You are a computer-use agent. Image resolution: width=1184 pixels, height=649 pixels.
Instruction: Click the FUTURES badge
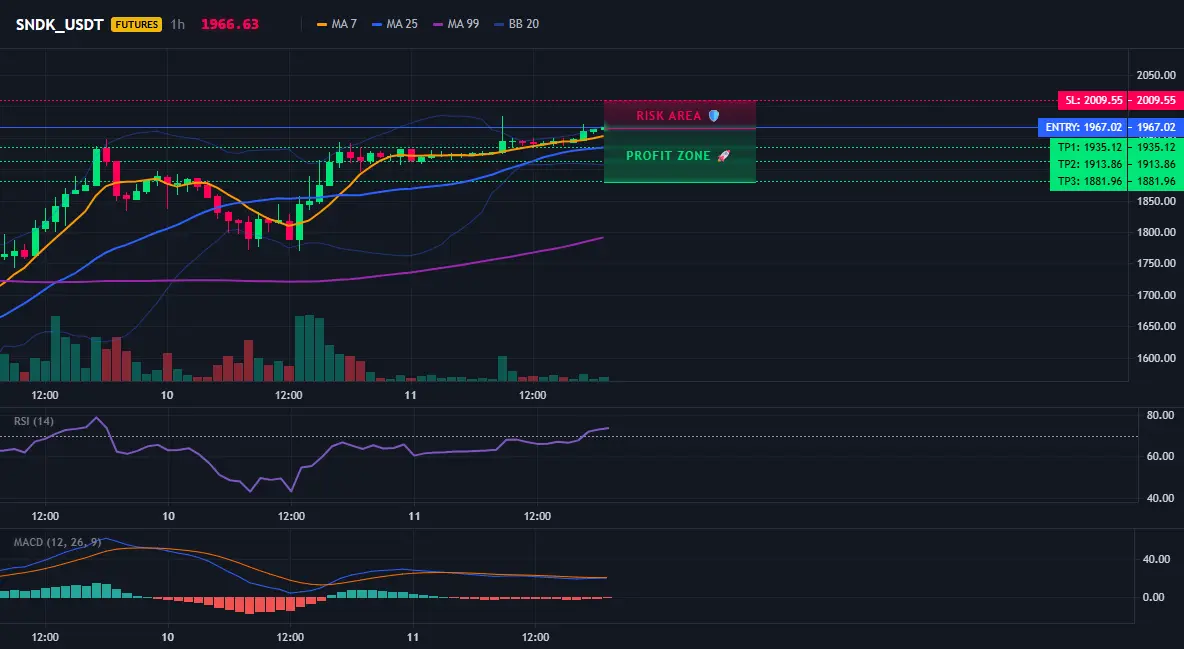[137, 24]
